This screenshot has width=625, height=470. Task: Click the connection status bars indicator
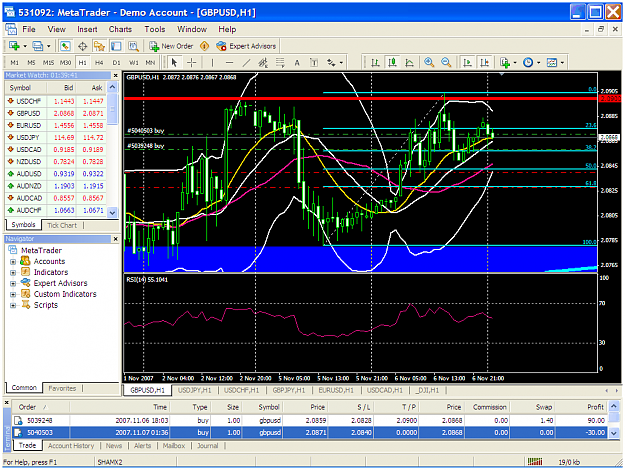pyautogui.click(x=535, y=462)
